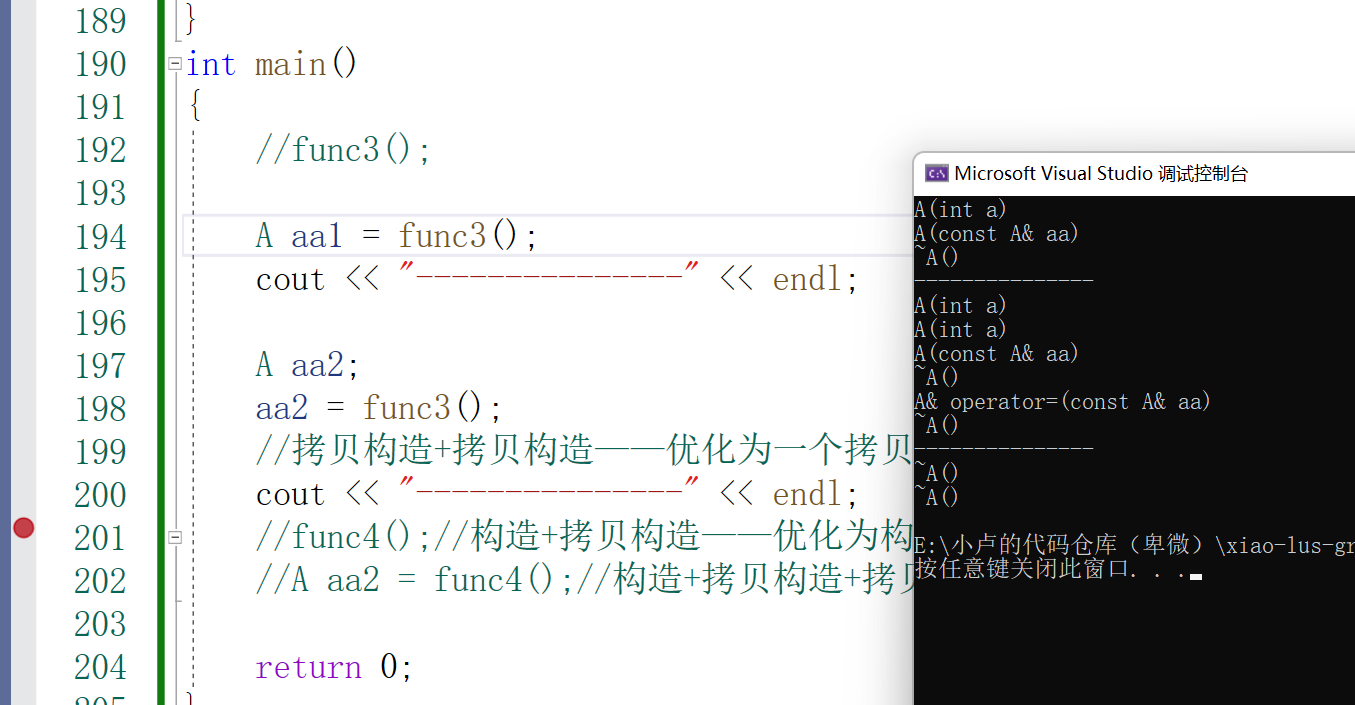Click line number 201 in gutter

point(101,538)
